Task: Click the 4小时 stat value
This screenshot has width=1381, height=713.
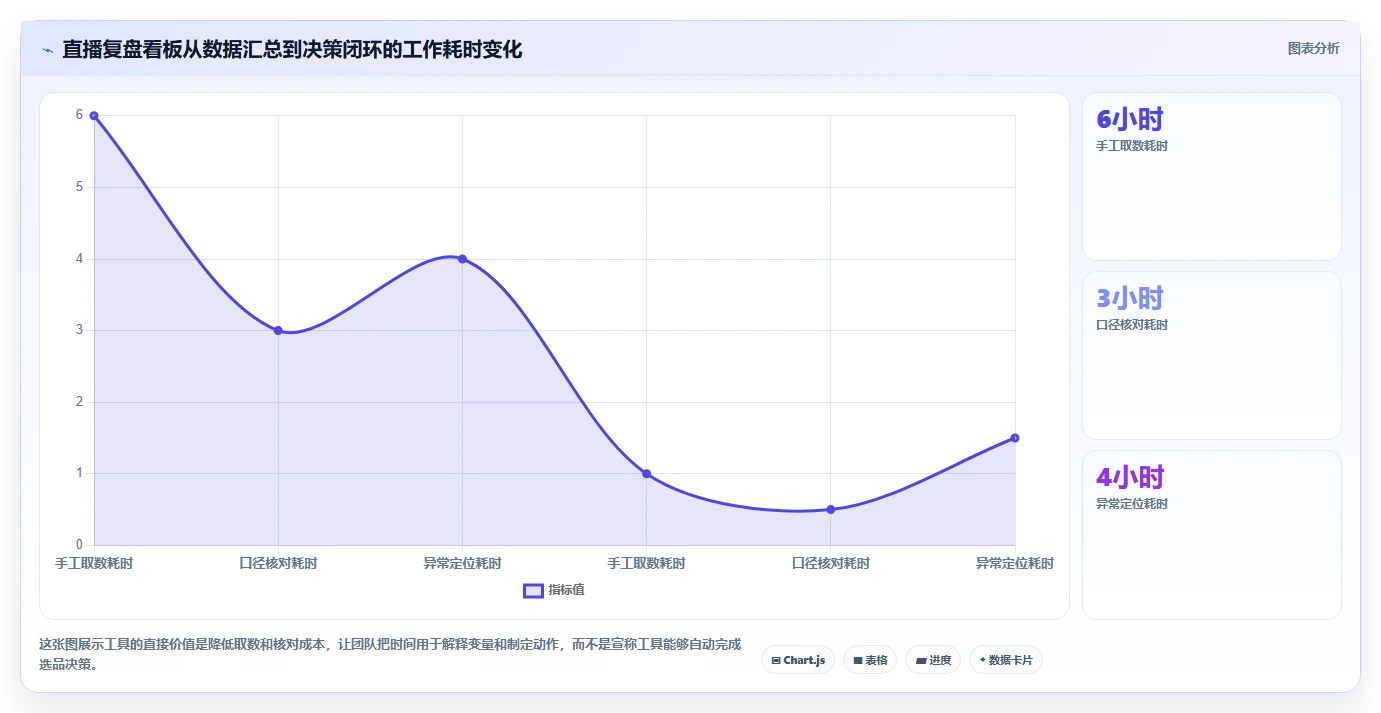Action: tap(1130, 477)
